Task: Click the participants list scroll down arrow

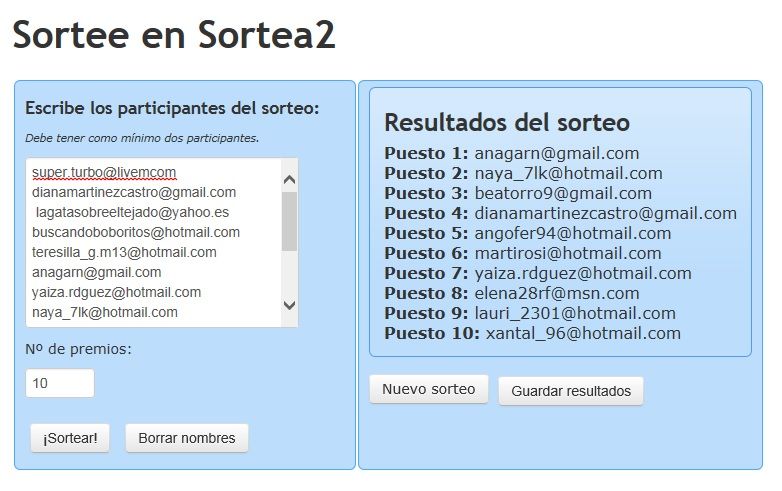Action: [289, 305]
